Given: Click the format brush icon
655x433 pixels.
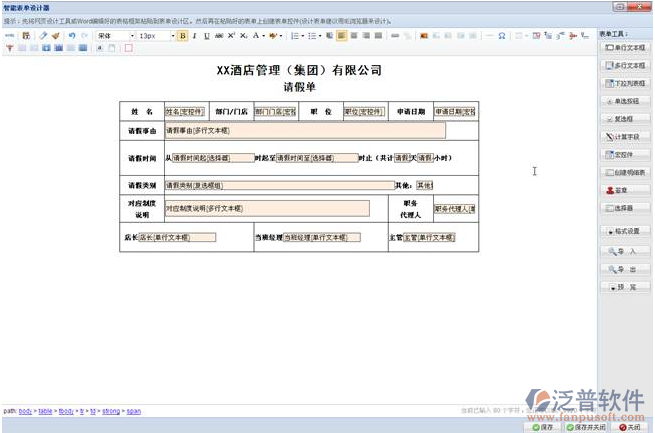Looking at the screenshot, I should click(55, 36).
